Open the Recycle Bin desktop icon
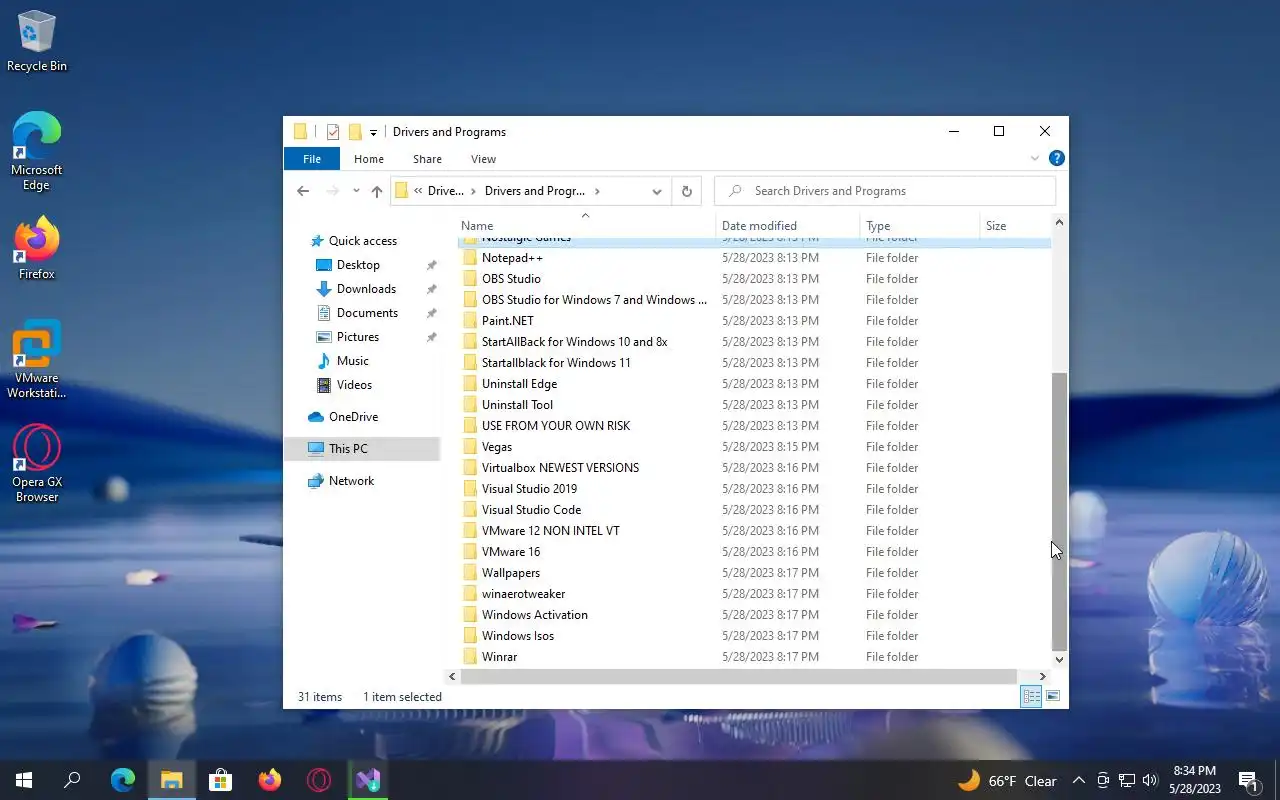Viewport: 1280px width, 800px height. (x=36, y=42)
